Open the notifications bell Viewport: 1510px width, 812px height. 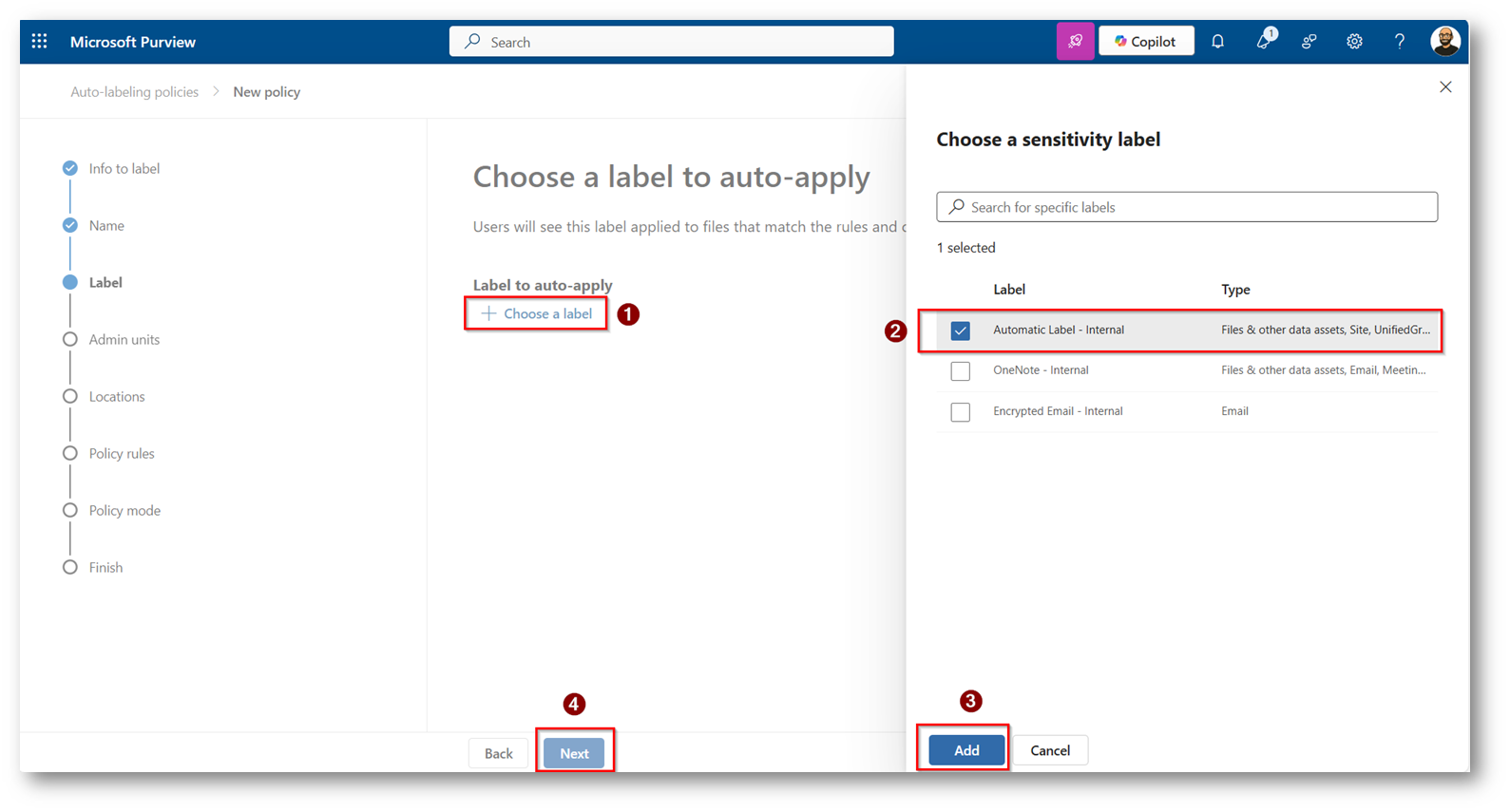pyautogui.click(x=1217, y=42)
